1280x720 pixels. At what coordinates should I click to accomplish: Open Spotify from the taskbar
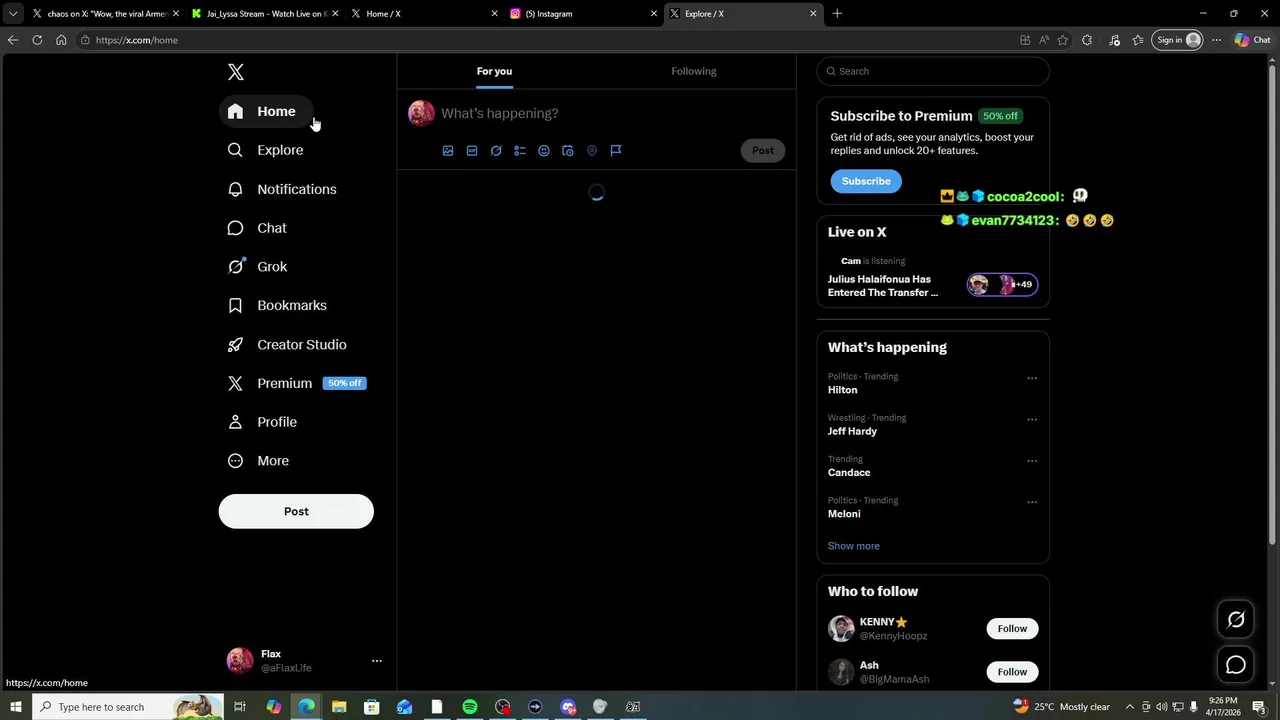pos(470,707)
